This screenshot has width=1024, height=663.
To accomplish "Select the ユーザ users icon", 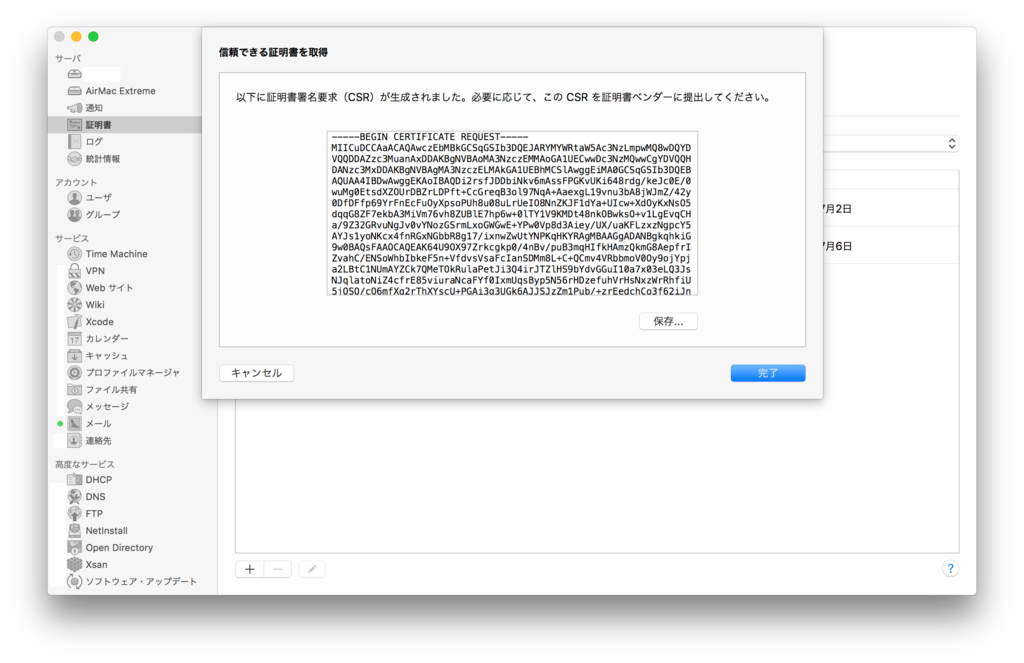I will 74,197.
